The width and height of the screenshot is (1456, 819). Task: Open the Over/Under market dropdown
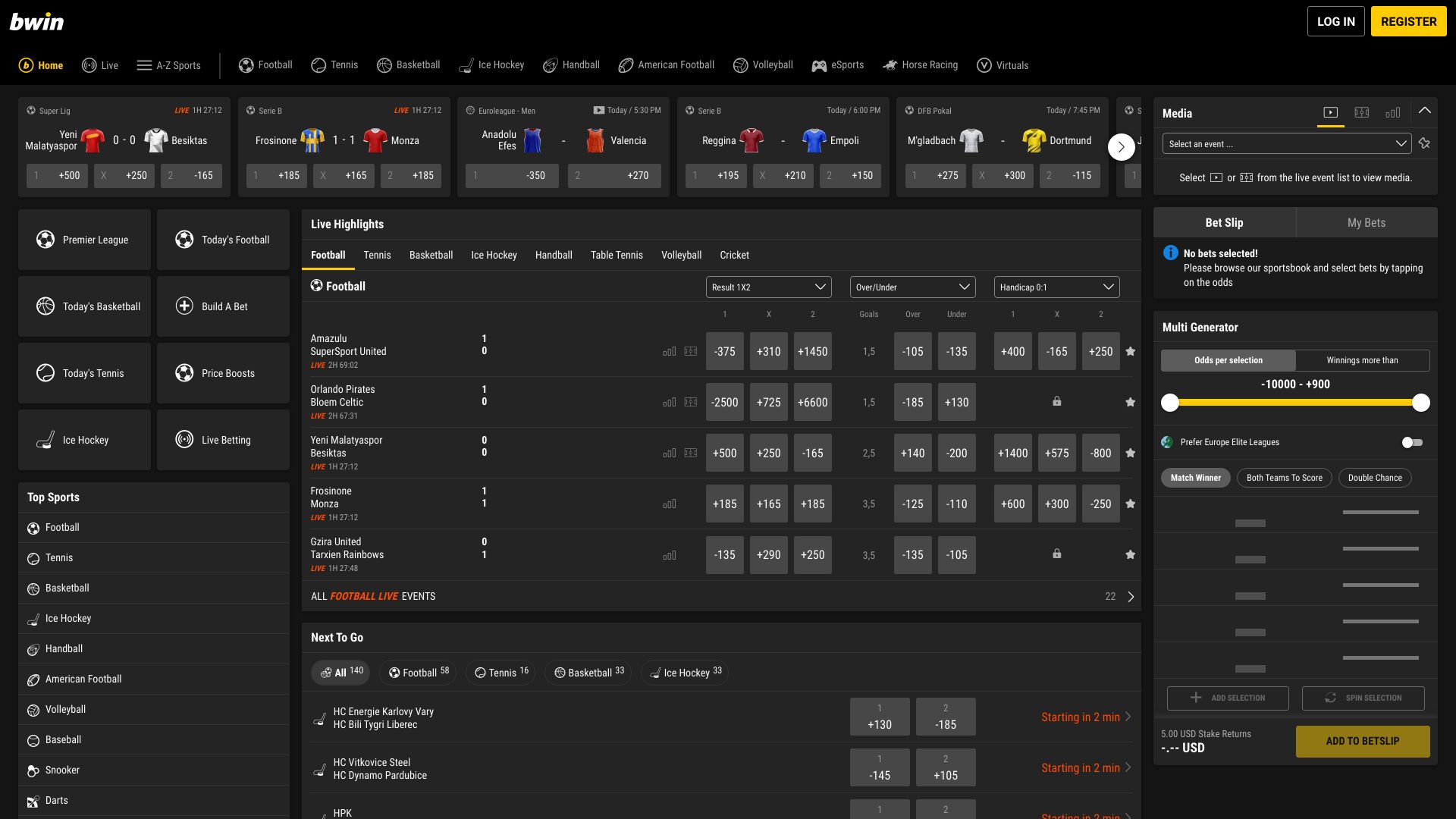[912, 287]
